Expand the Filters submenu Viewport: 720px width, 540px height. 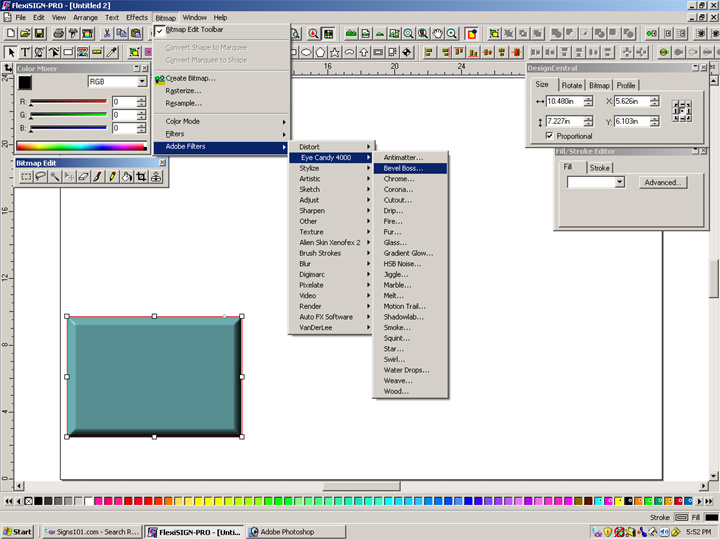[x=221, y=134]
